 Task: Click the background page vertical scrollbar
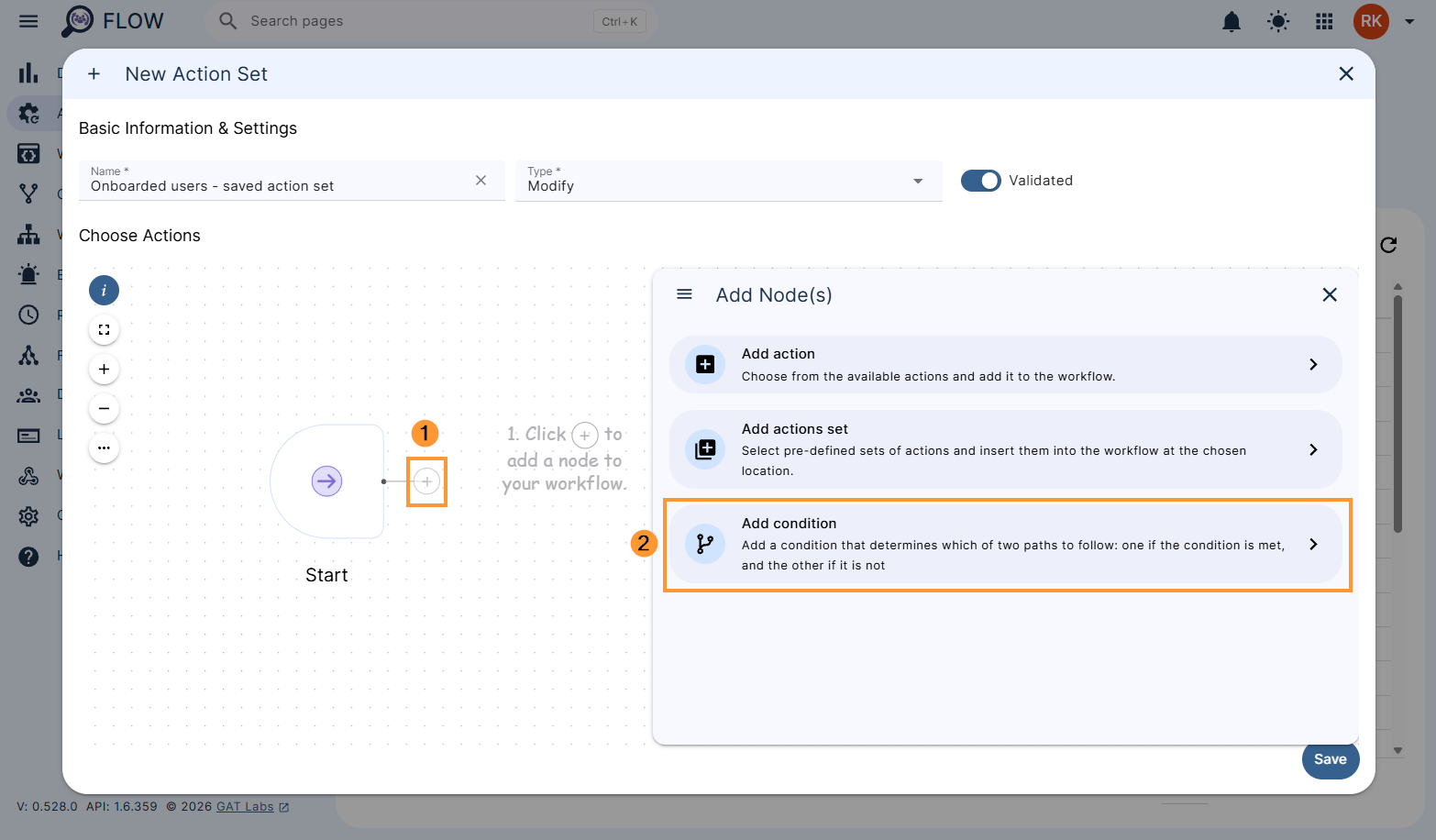1397,413
